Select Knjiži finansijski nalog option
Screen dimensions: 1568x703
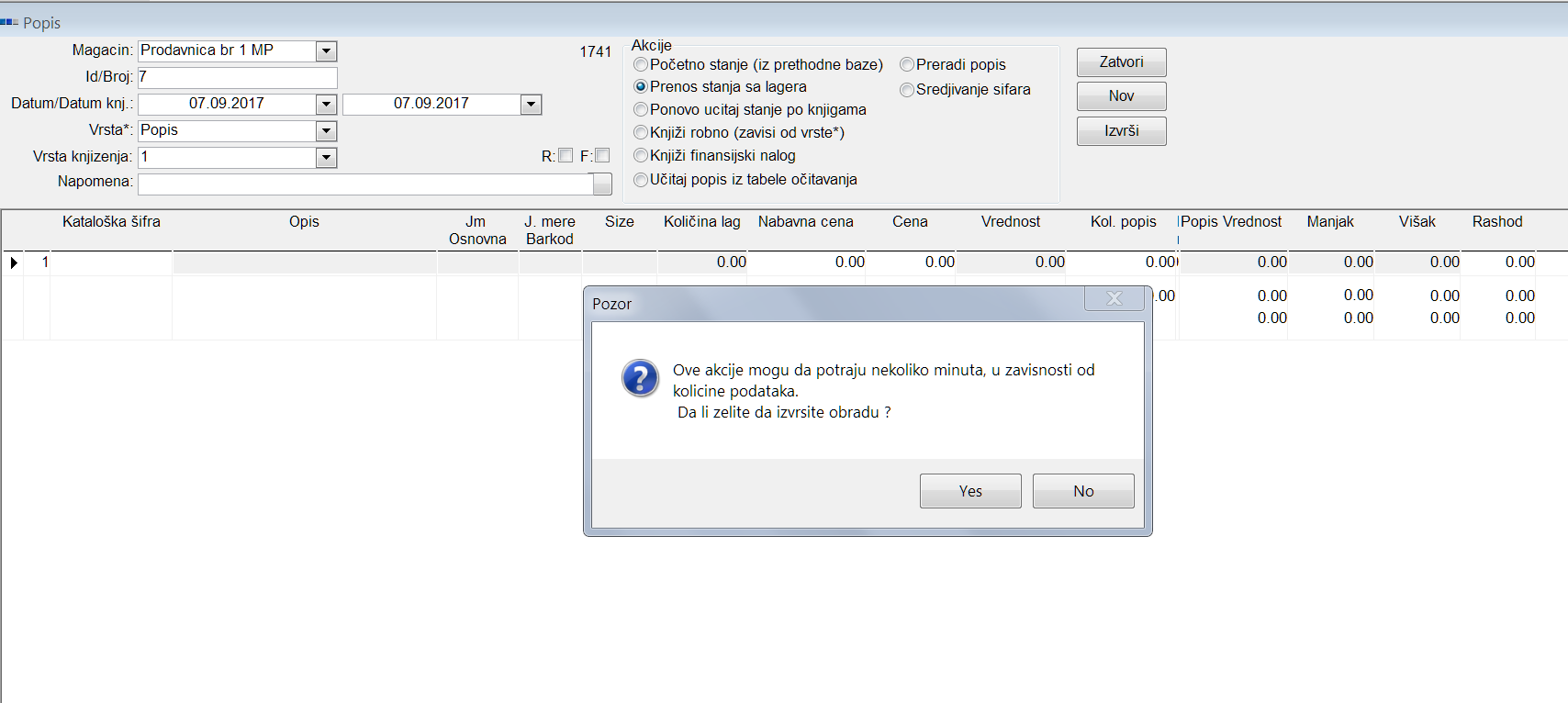pos(641,156)
